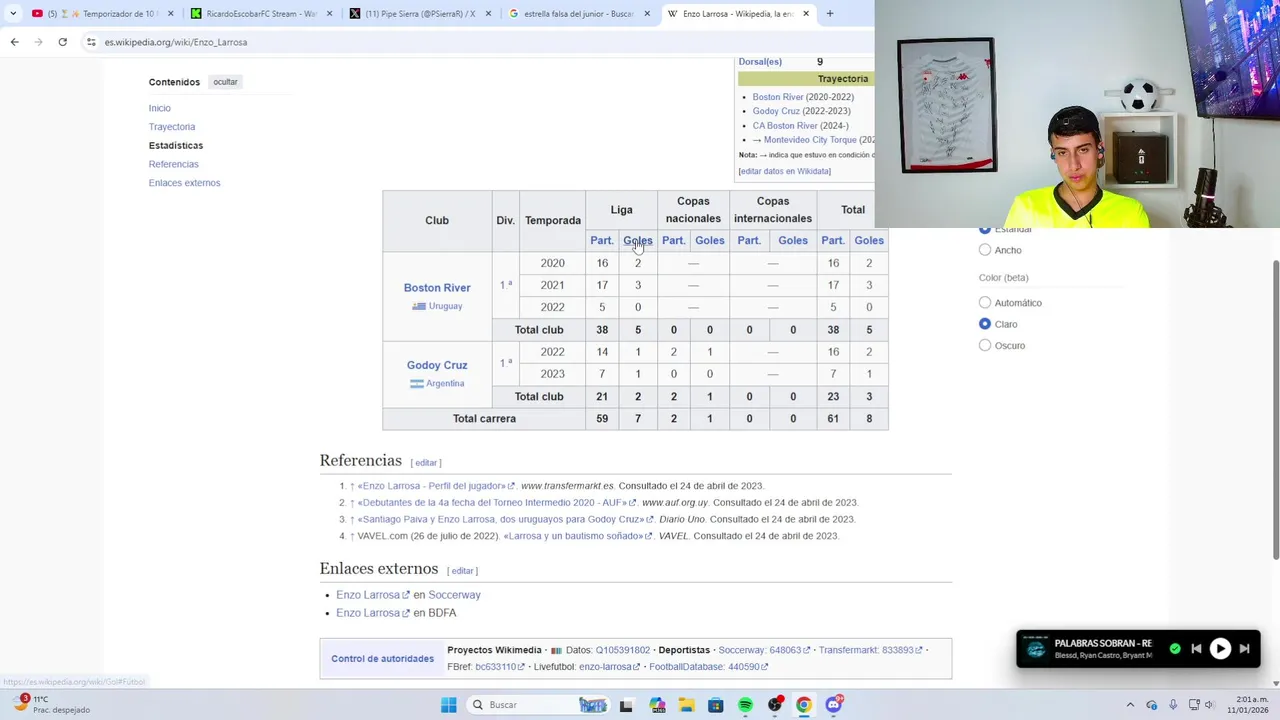Image resolution: width=1280 pixels, height=720 pixels.
Task: Open the Santiago Paiva y Enzo Larrosa reference
Action: click(x=505, y=520)
